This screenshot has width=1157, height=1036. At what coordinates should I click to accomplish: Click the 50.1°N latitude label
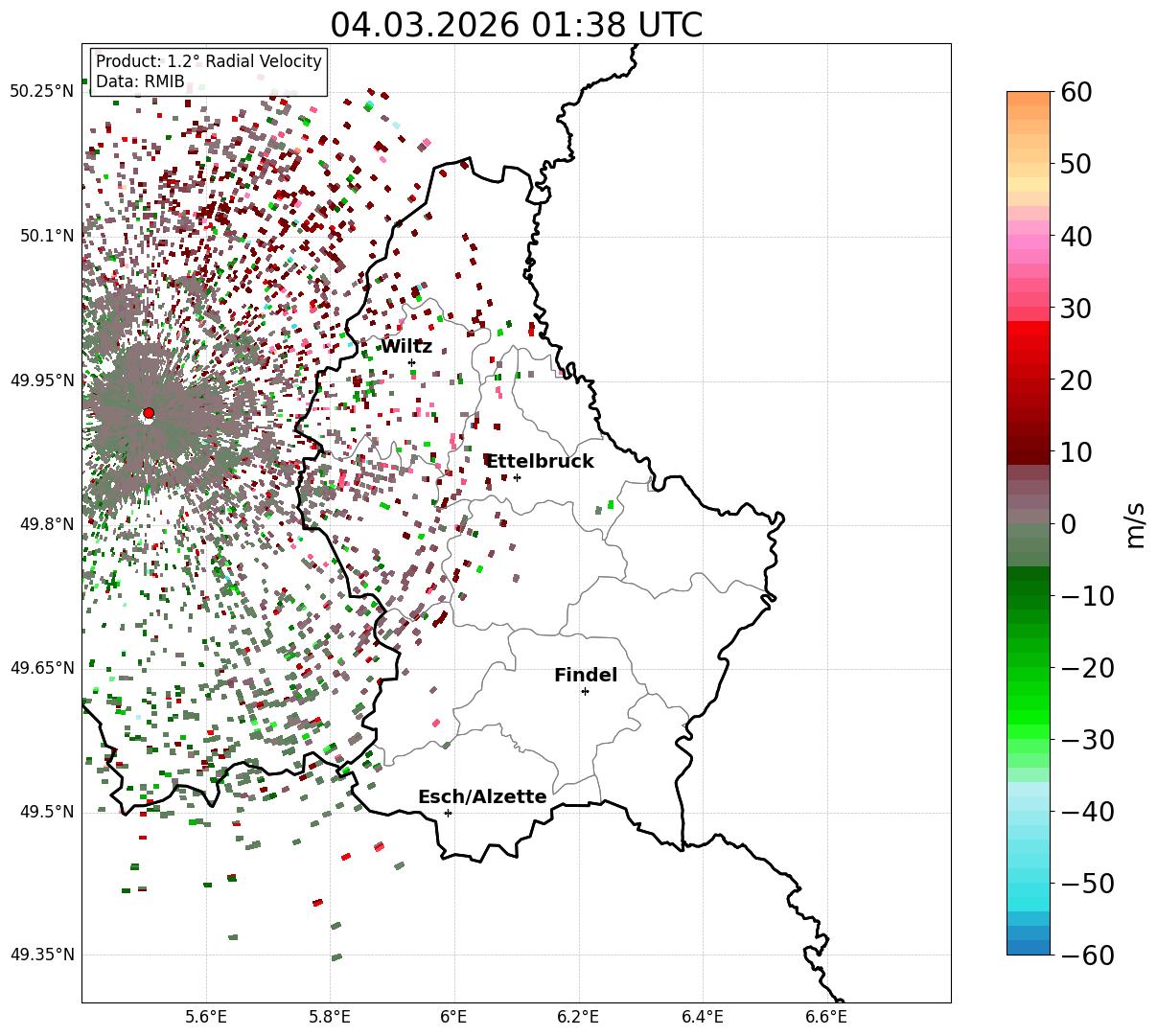[46, 236]
